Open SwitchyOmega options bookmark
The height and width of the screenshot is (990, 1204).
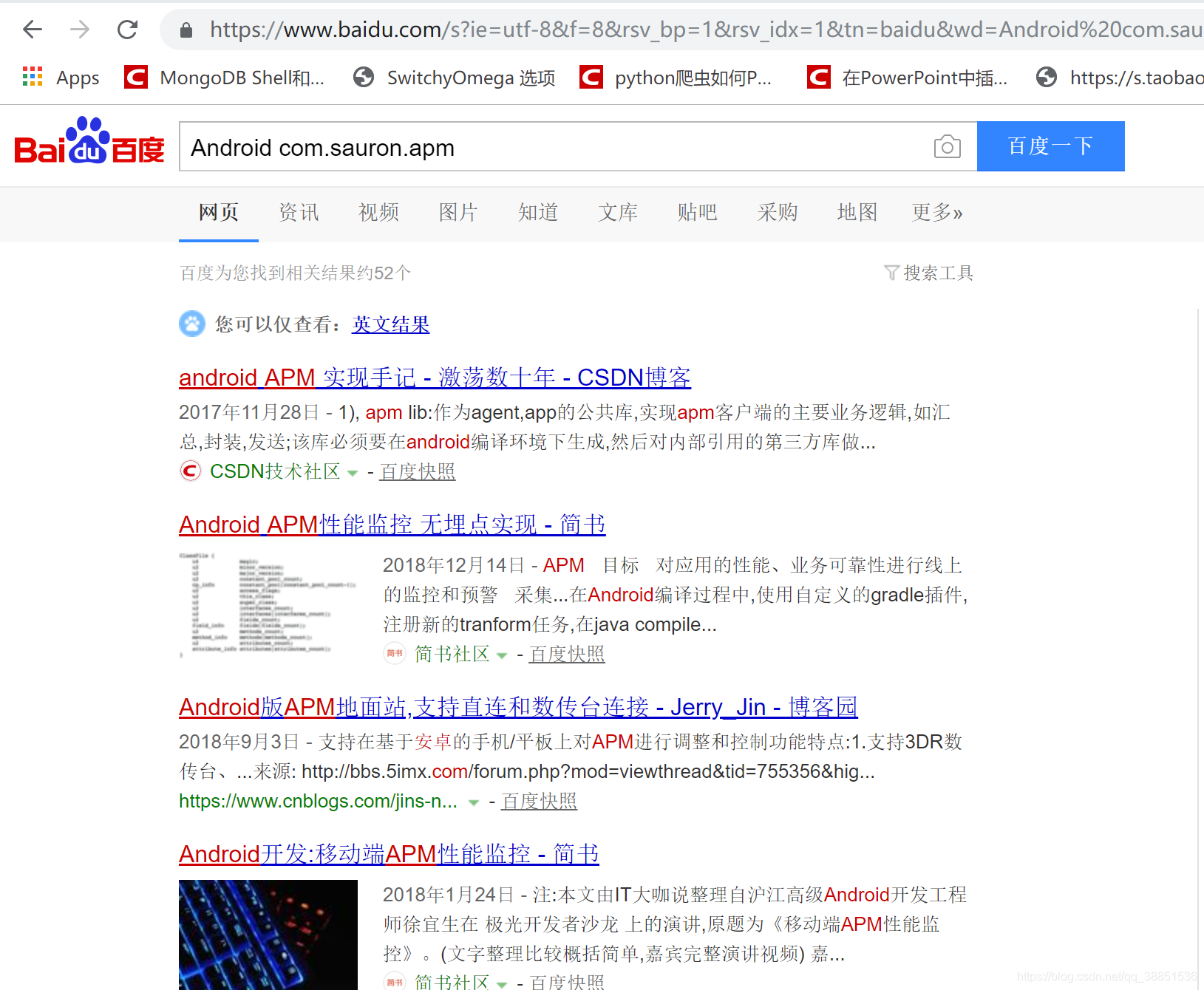[x=455, y=78]
